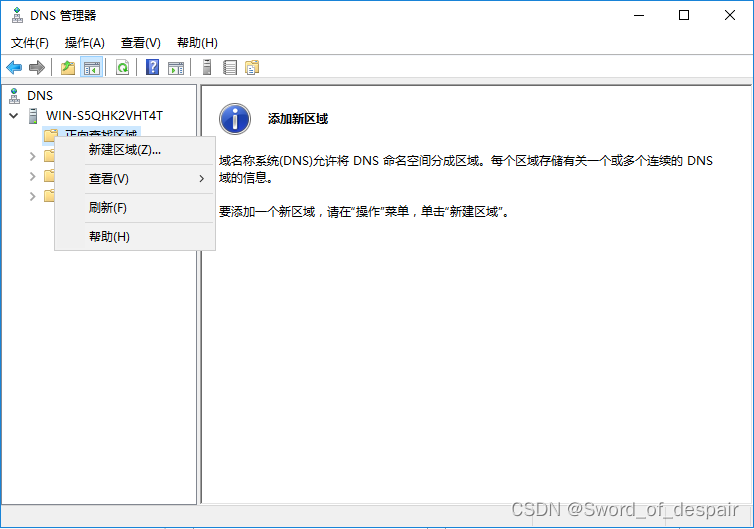Open the 帮助(H) menu in menu bar

coord(197,43)
